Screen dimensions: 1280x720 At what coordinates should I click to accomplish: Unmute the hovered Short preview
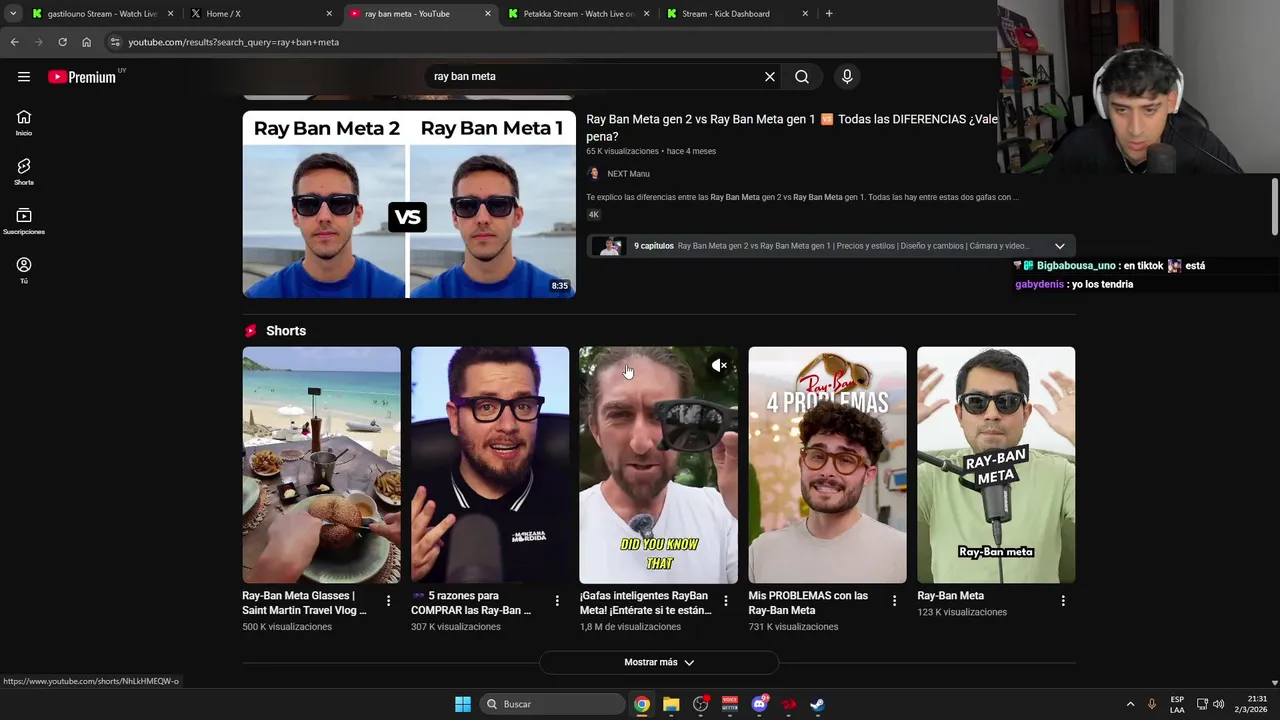click(719, 366)
